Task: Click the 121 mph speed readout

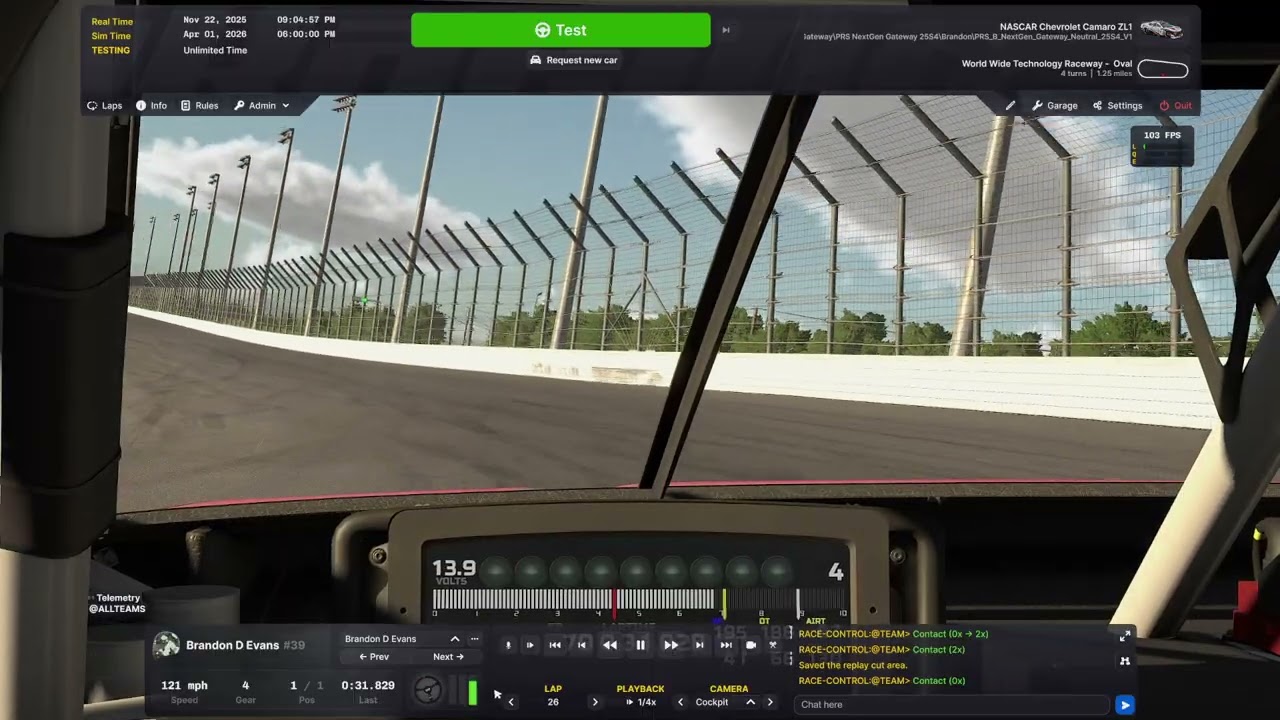Action: pos(184,686)
